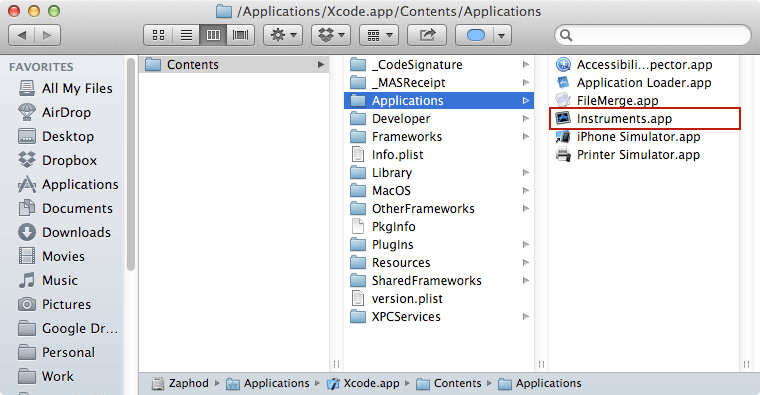
Task: Open the label dropdown arrow
Action: pyautogui.click(x=502, y=35)
